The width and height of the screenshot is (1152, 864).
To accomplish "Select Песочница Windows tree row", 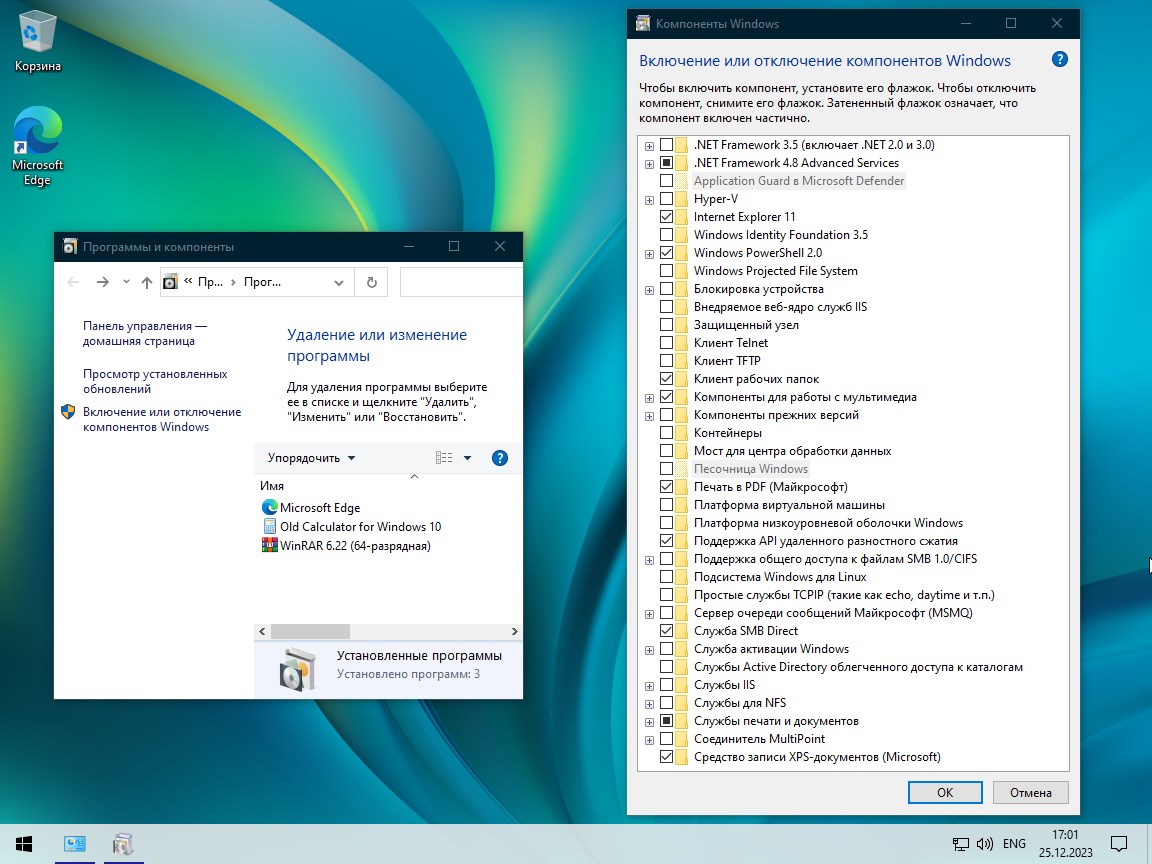I will tap(751, 469).
